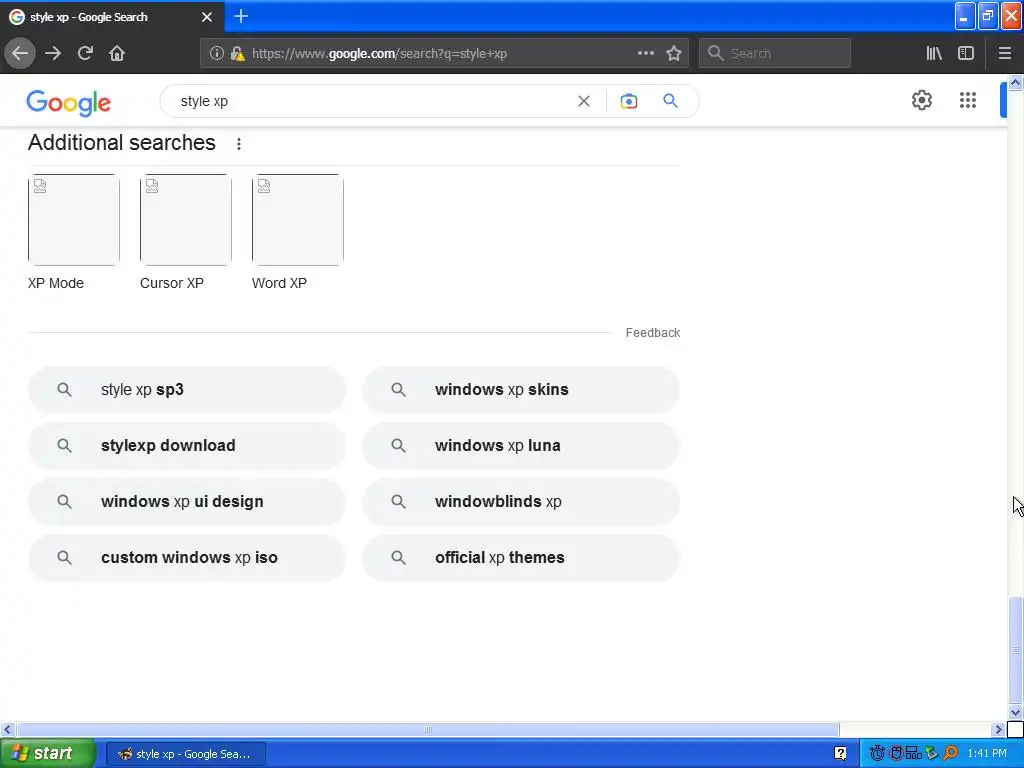Open the Library icon in the toolbar
1024x768 pixels.
934,54
